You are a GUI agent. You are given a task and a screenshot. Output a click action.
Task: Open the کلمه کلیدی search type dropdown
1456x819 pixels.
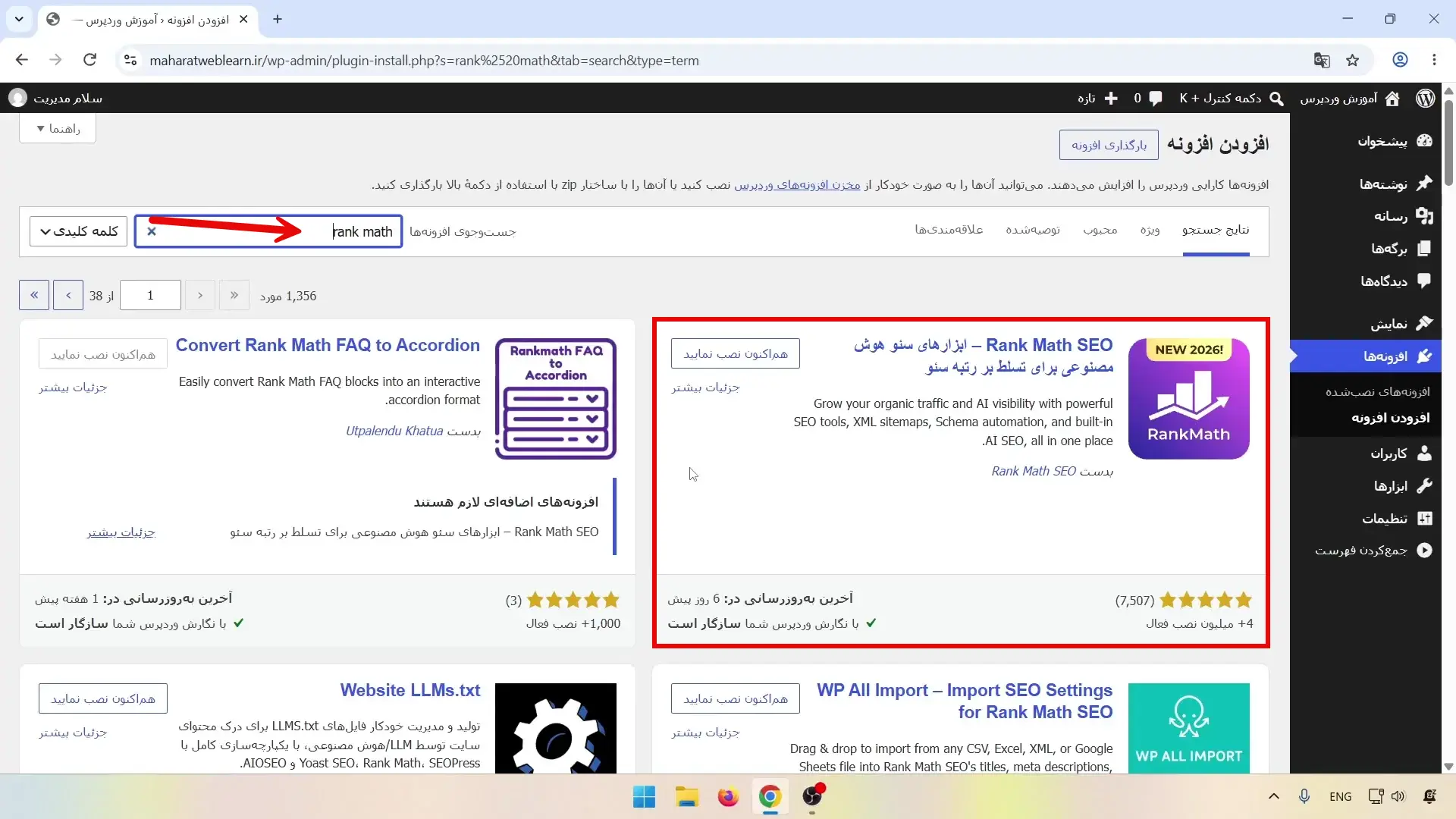(x=79, y=231)
